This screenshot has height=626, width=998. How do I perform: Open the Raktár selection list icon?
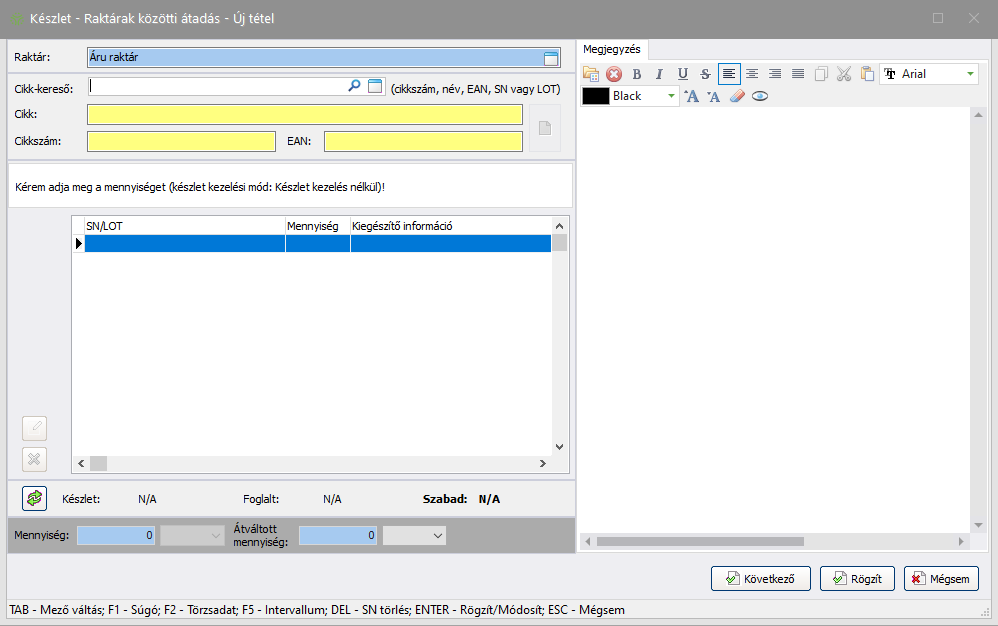[551, 58]
